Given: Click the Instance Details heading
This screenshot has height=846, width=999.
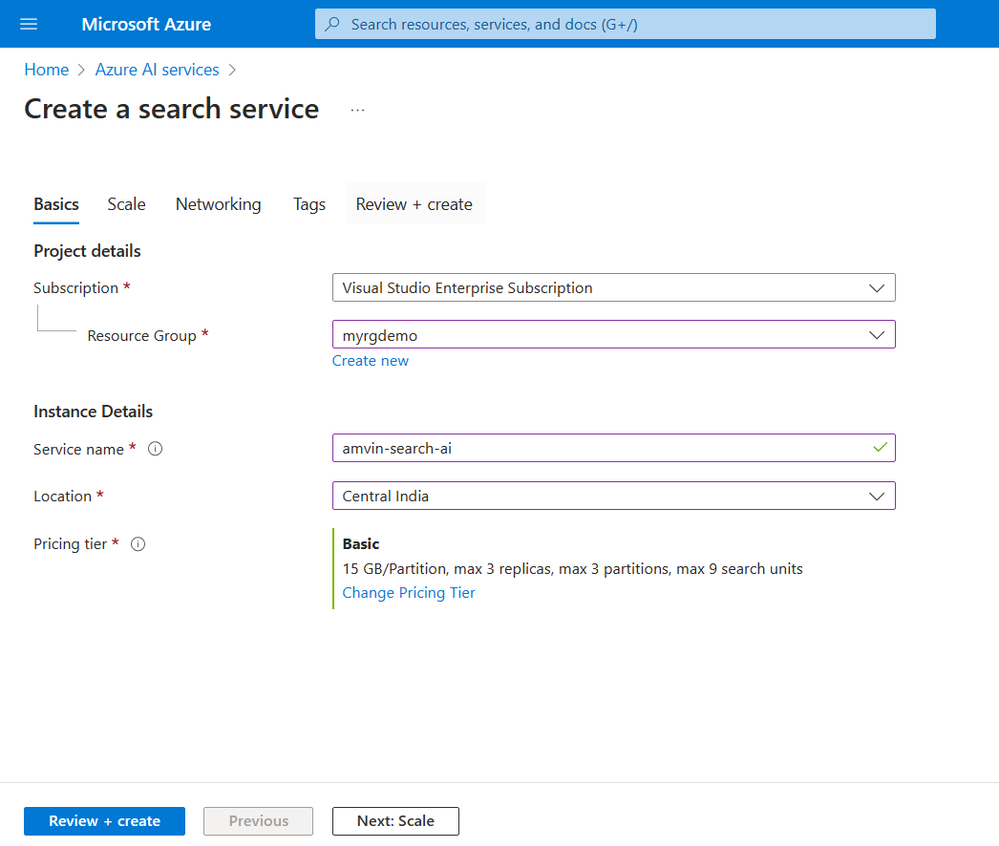Looking at the screenshot, I should tap(93, 412).
